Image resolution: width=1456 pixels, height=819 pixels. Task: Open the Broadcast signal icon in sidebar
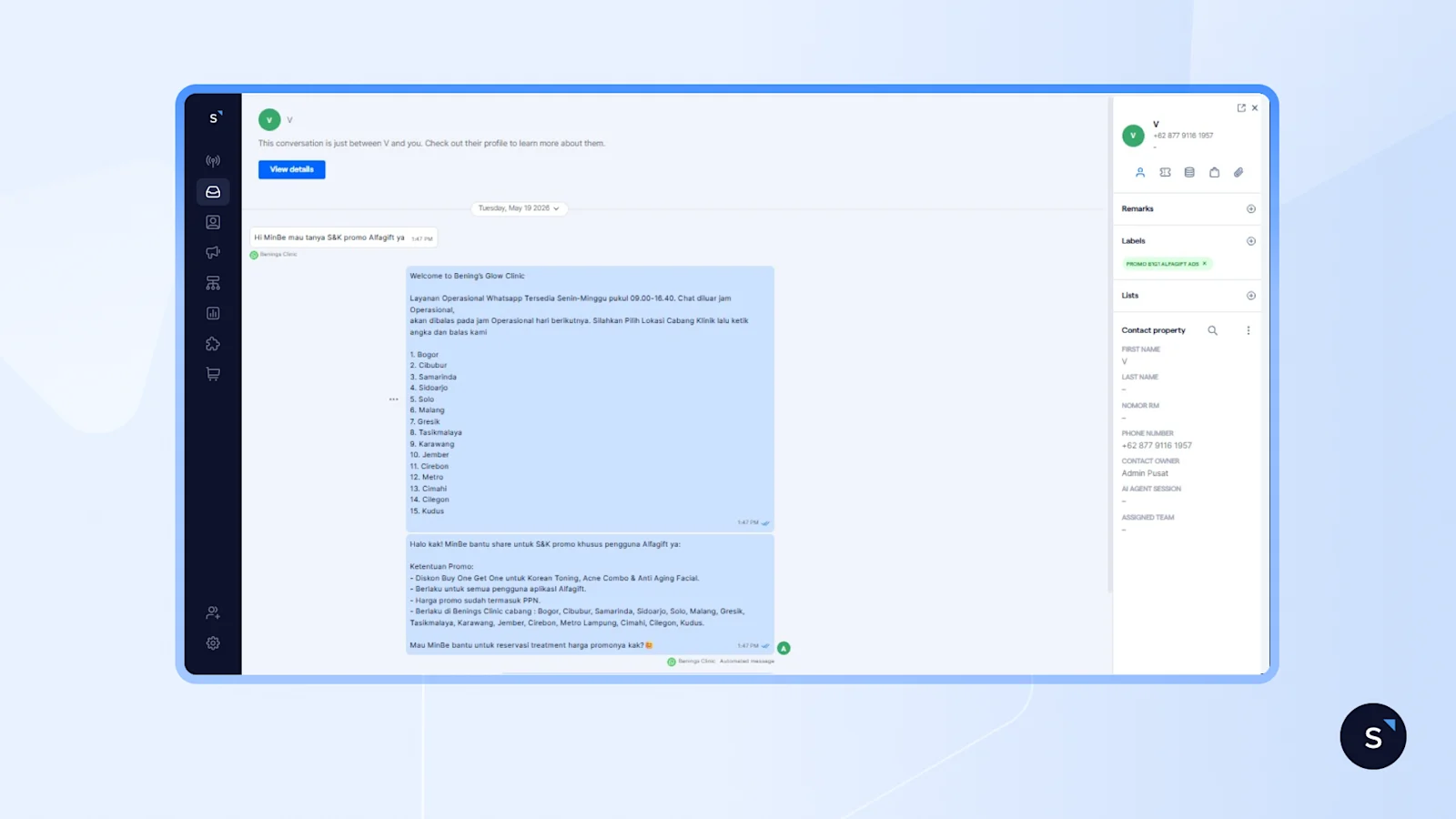point(213,161)
